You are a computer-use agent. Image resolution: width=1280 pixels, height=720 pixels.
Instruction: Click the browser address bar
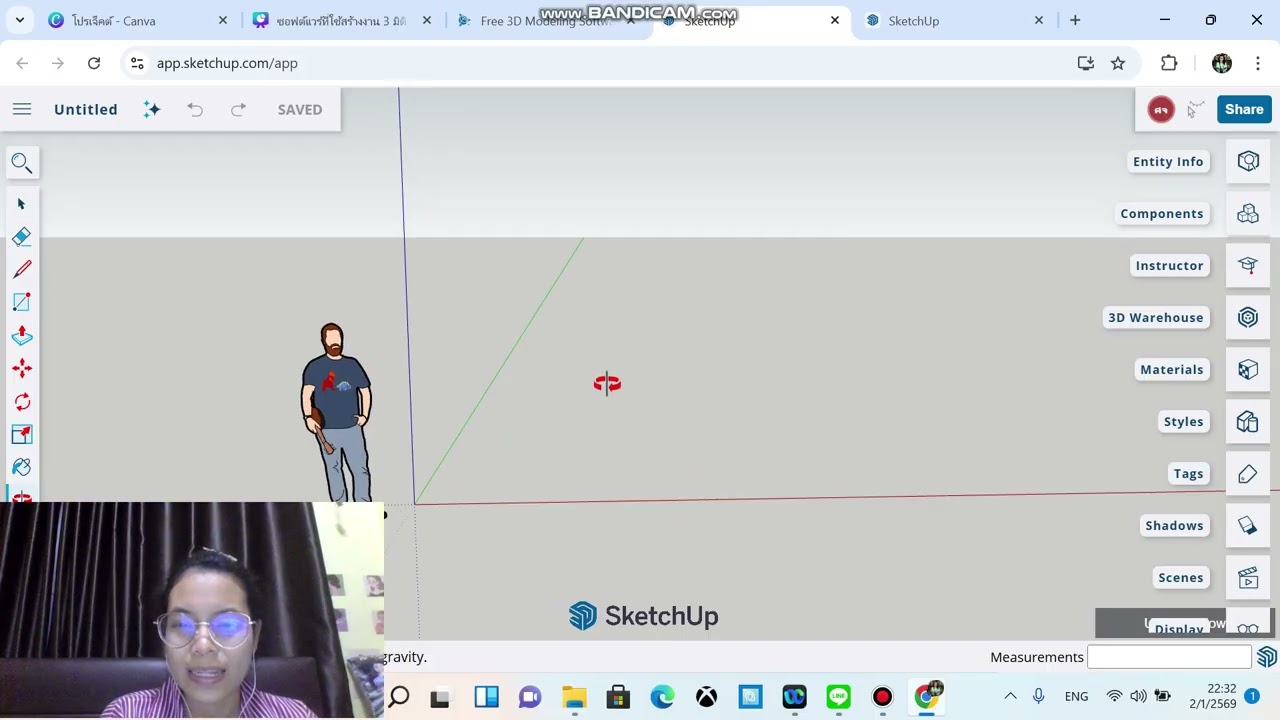click(600, 63)
